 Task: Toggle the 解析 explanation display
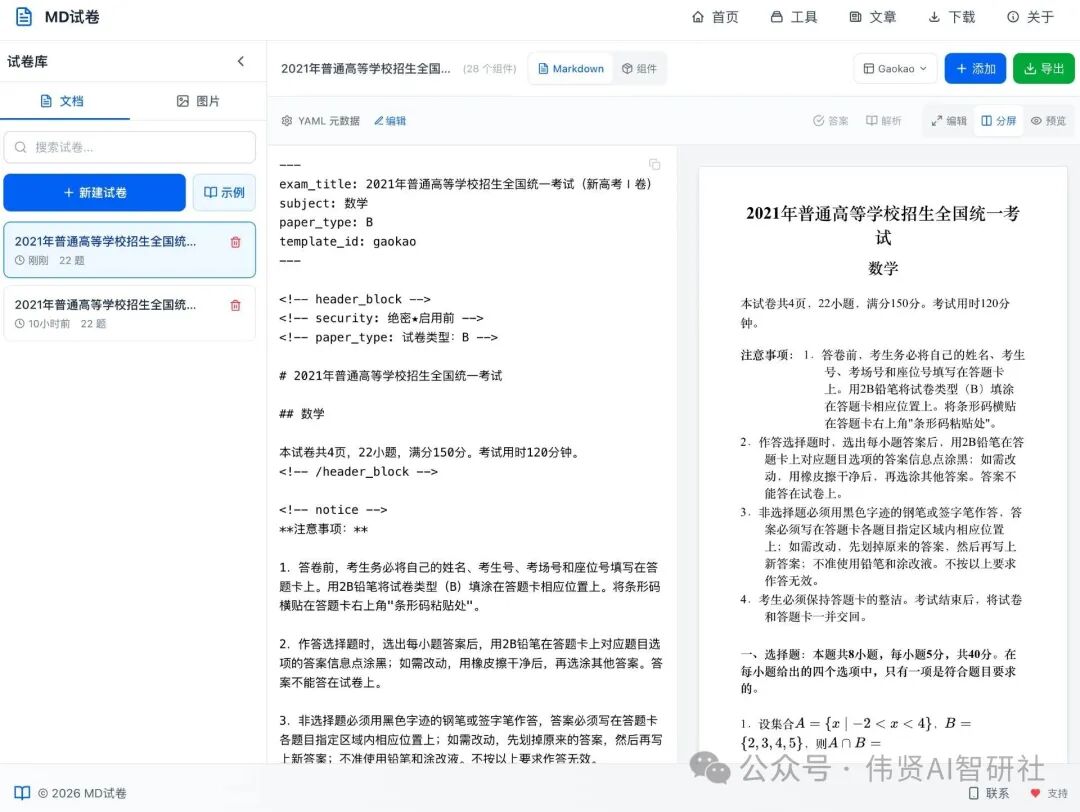[x=884, y=121]
